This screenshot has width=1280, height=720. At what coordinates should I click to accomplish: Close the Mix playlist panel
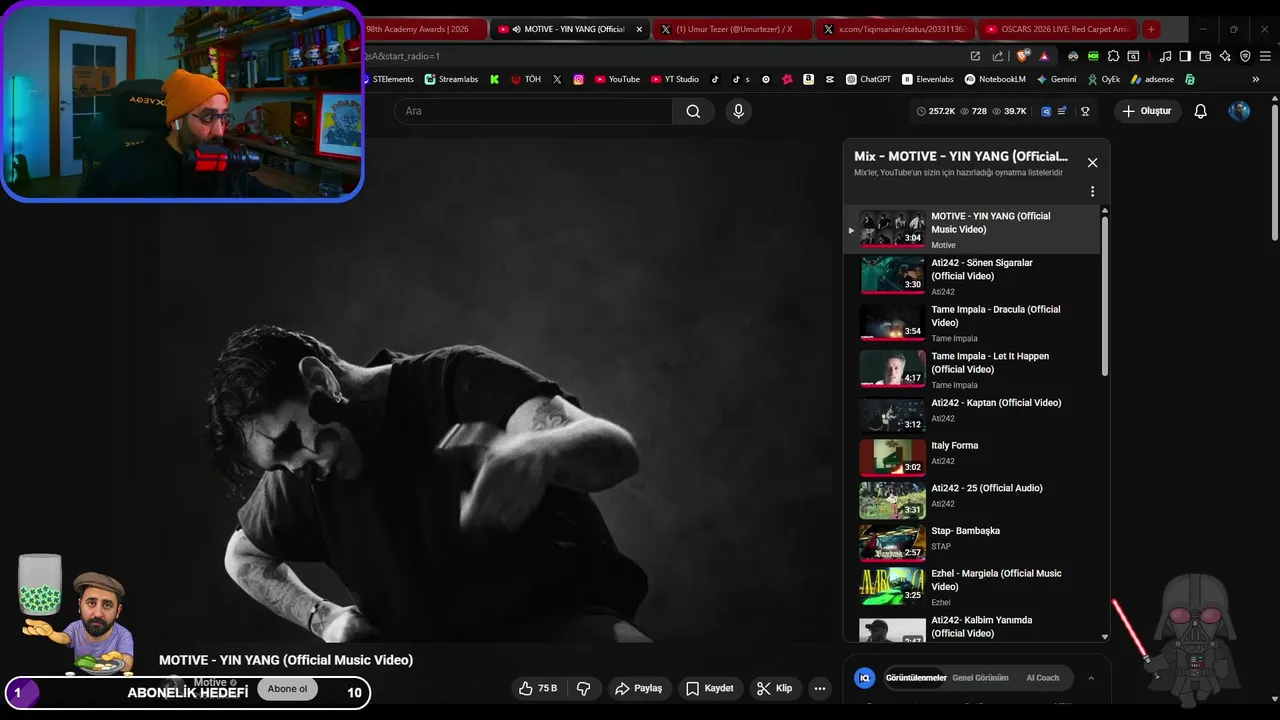(1092, 162)
